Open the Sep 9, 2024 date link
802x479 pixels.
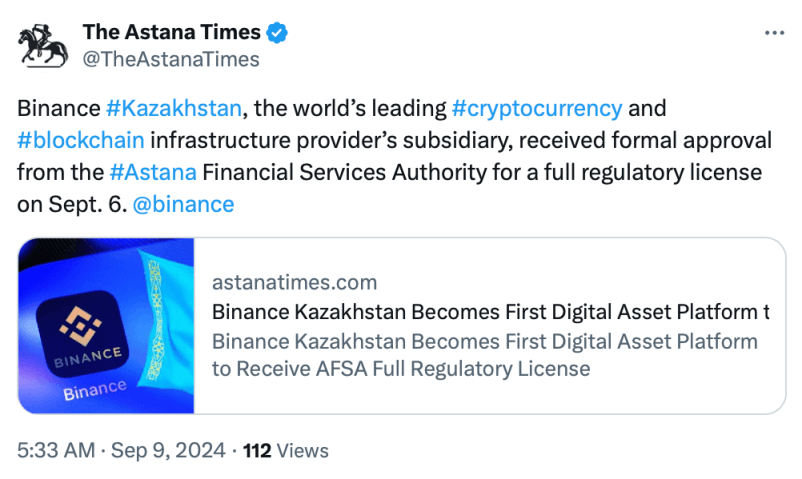[170, 451]
